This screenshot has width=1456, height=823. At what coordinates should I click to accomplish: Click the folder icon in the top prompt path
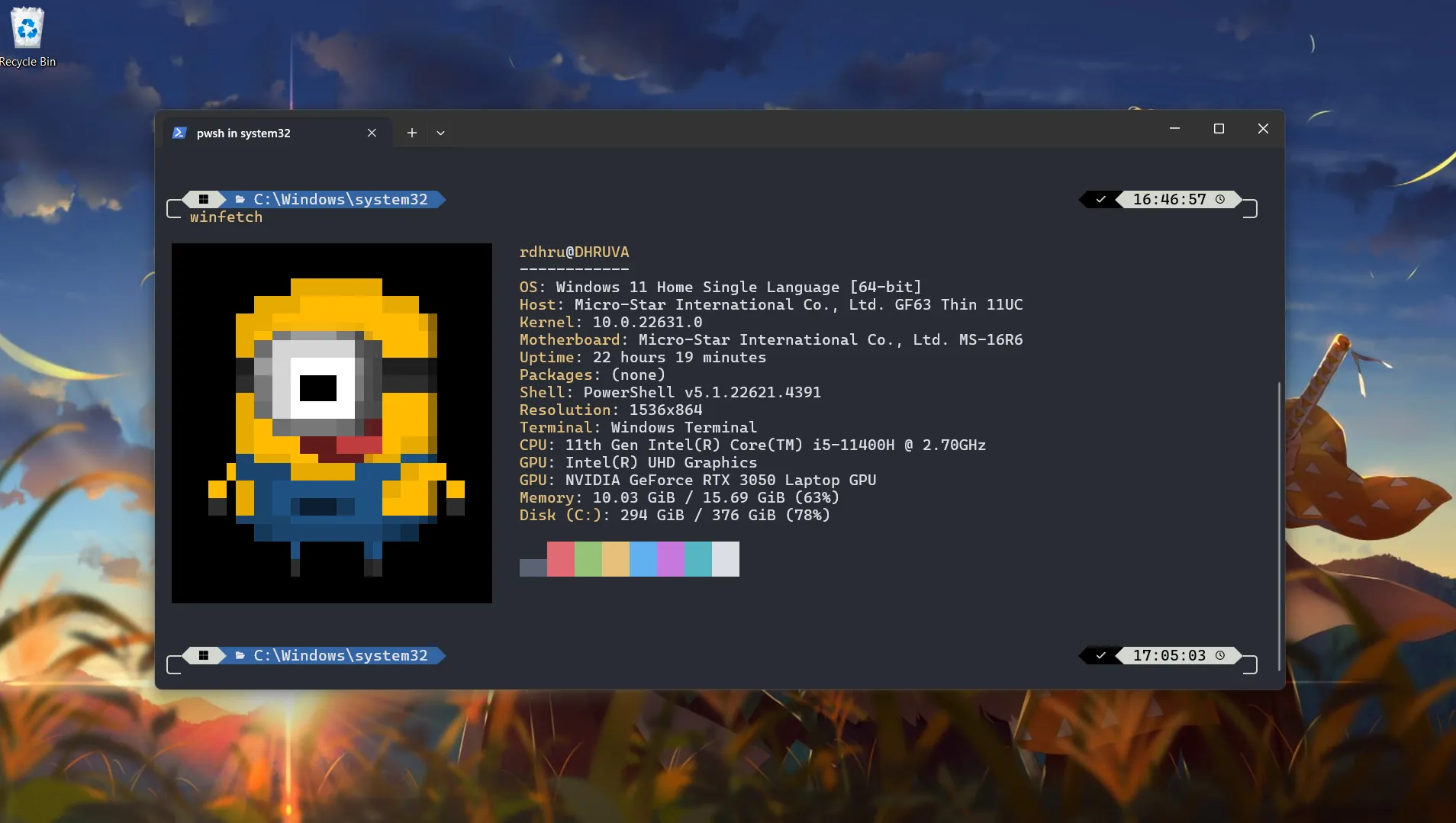tap(240, 199)
